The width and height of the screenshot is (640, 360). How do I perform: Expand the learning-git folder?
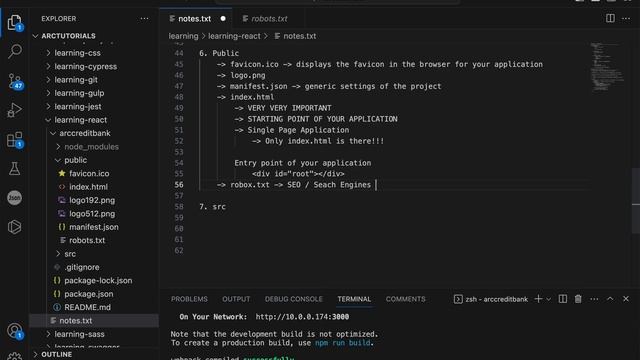[x=93, y=80]
